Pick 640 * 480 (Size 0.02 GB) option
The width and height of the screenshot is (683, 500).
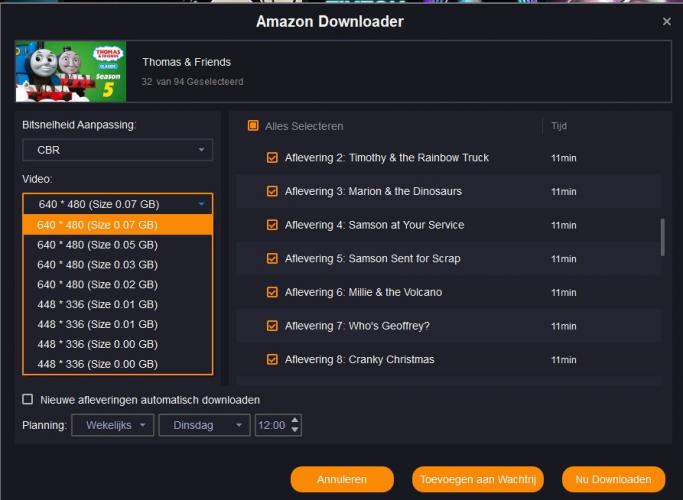coord(118,284)
